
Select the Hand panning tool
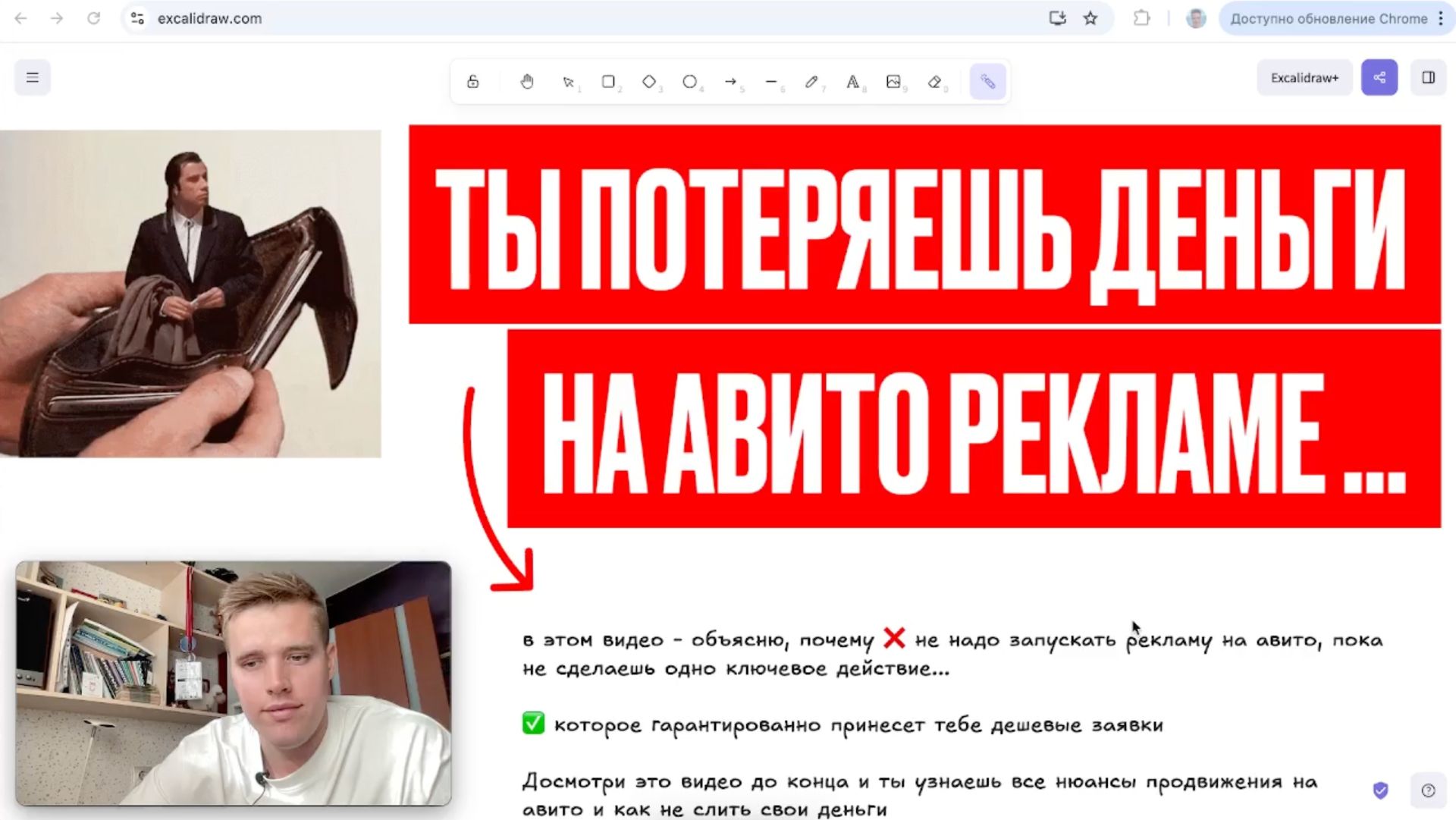coord(527,81)
